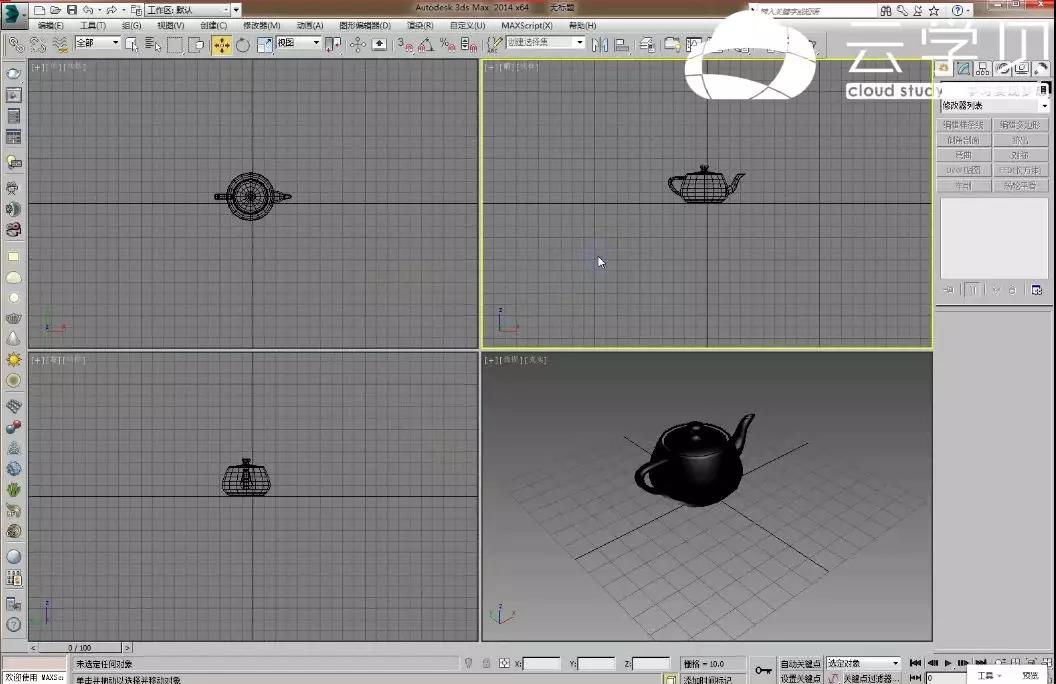Click the New Scene icon
Image resolution: width=1056 pixels, height=684 pixels.
[x=40, y=10]
